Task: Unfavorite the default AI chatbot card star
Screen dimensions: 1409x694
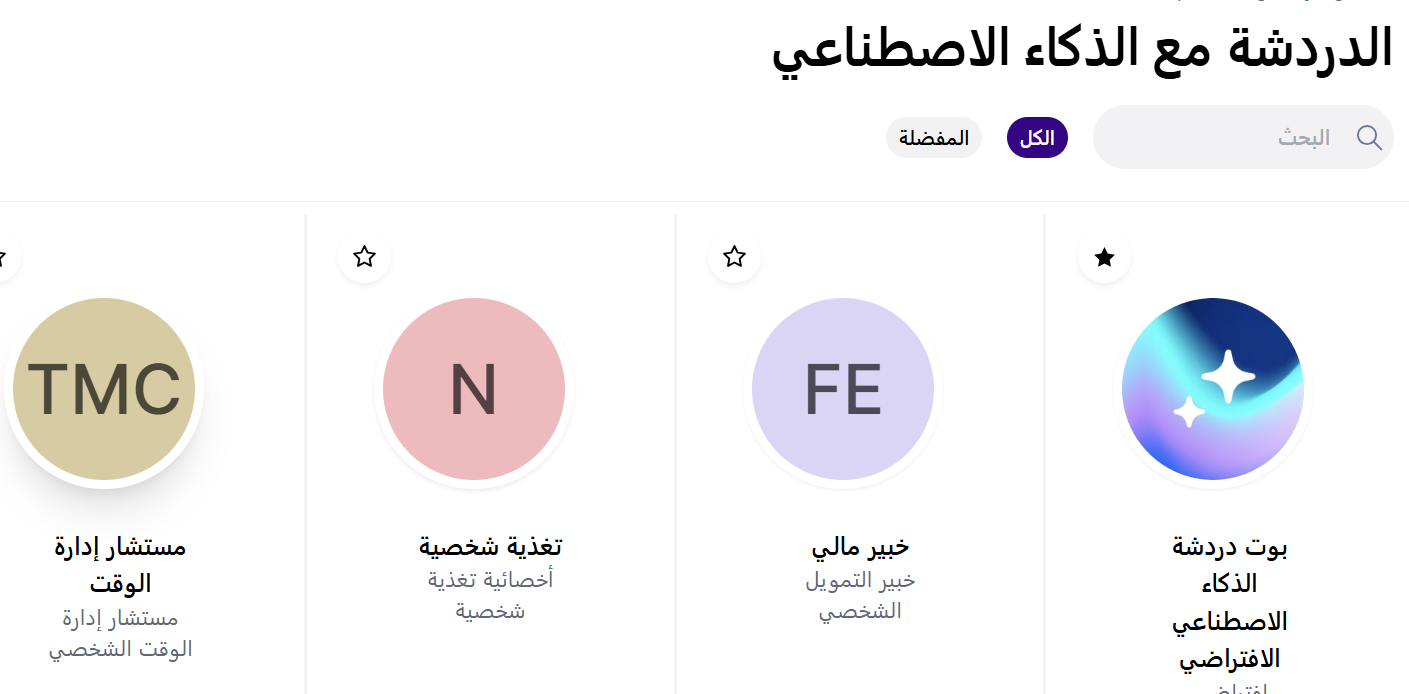Action: tap(1104, 258)
